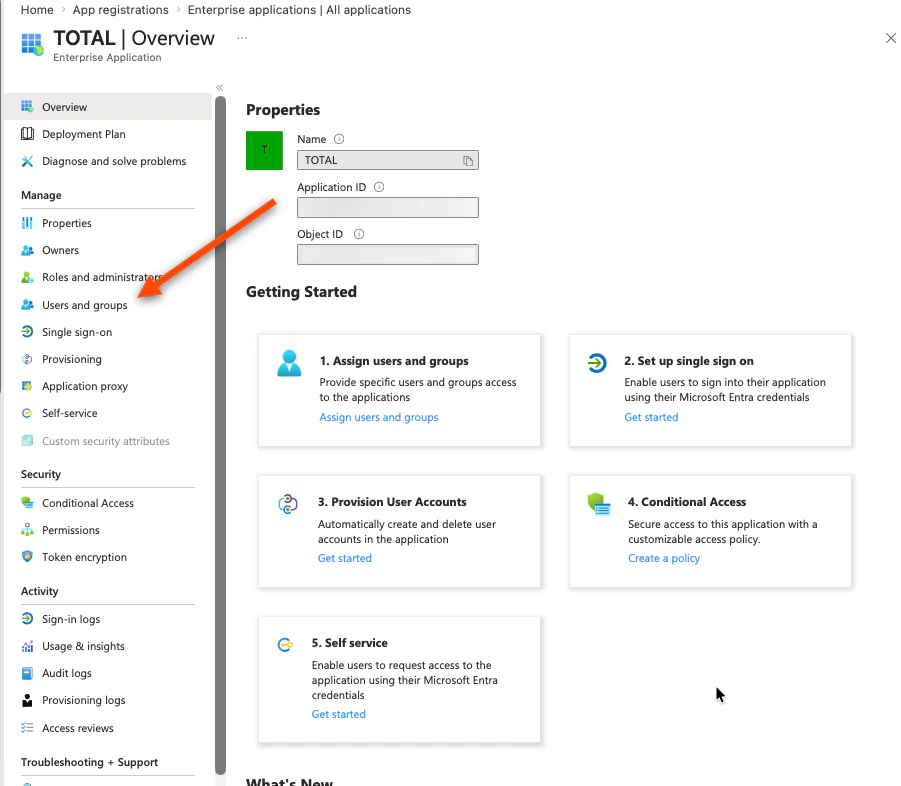Close the TOTAL Overview pane
The width and height of the screenshot is (901, 786).
(890, 38)
